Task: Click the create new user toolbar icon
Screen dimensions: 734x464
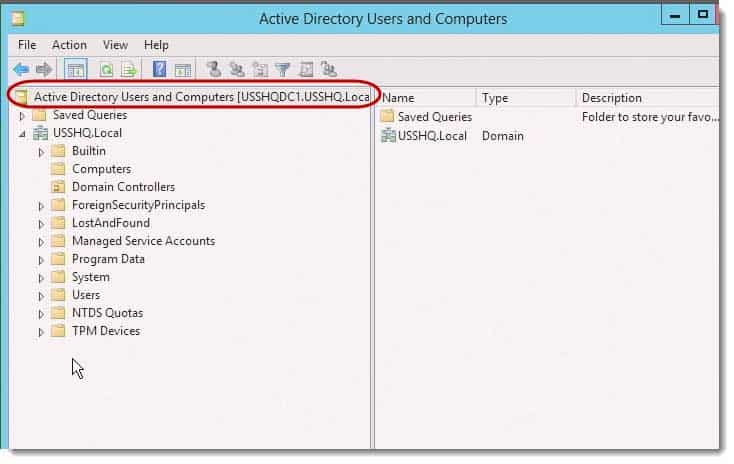Action: (x=214, y=69)
